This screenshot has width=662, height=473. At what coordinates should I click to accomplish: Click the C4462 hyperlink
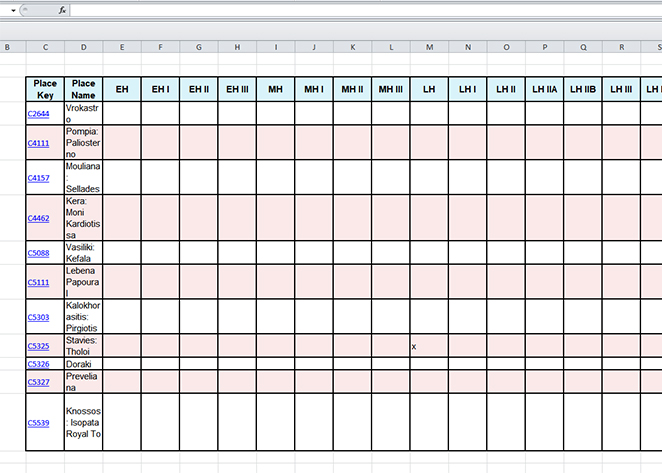coord(38,218)
